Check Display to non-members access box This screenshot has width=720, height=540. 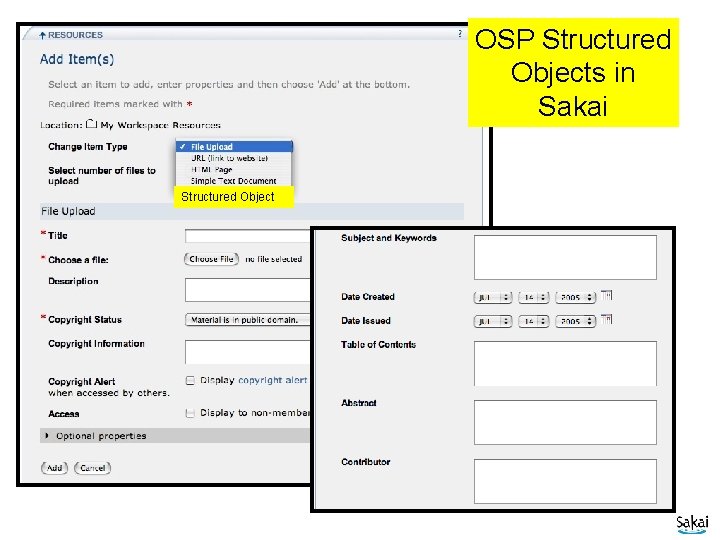(x=190, y=413)
